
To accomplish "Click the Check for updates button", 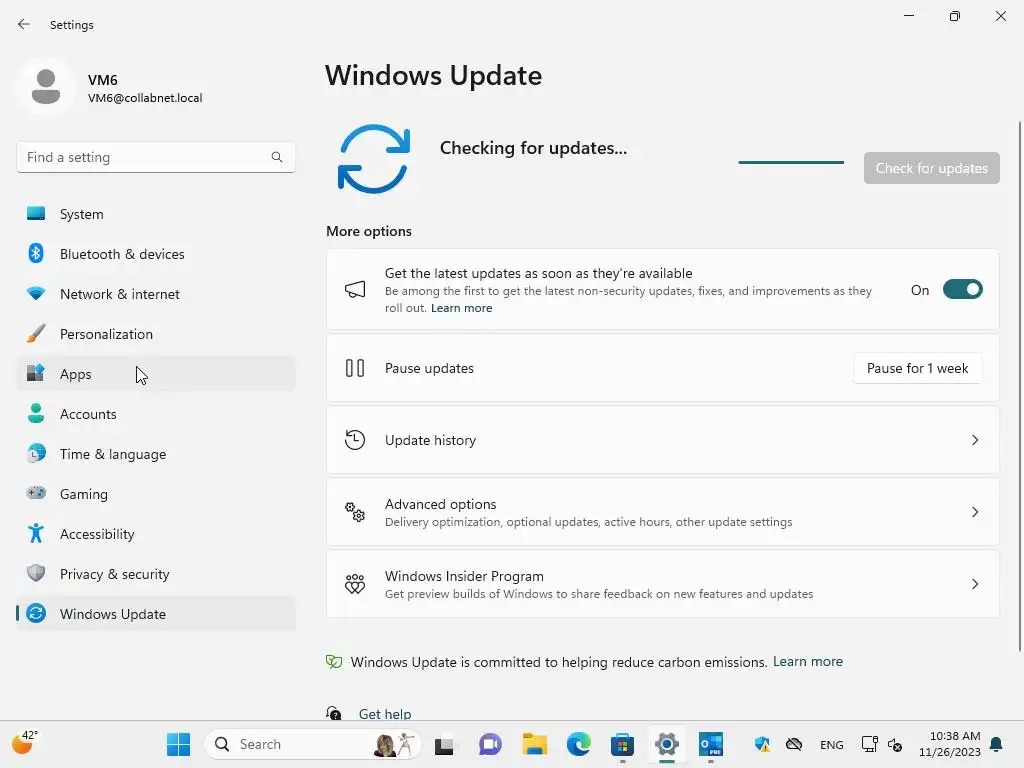I will tap(931, 168).
